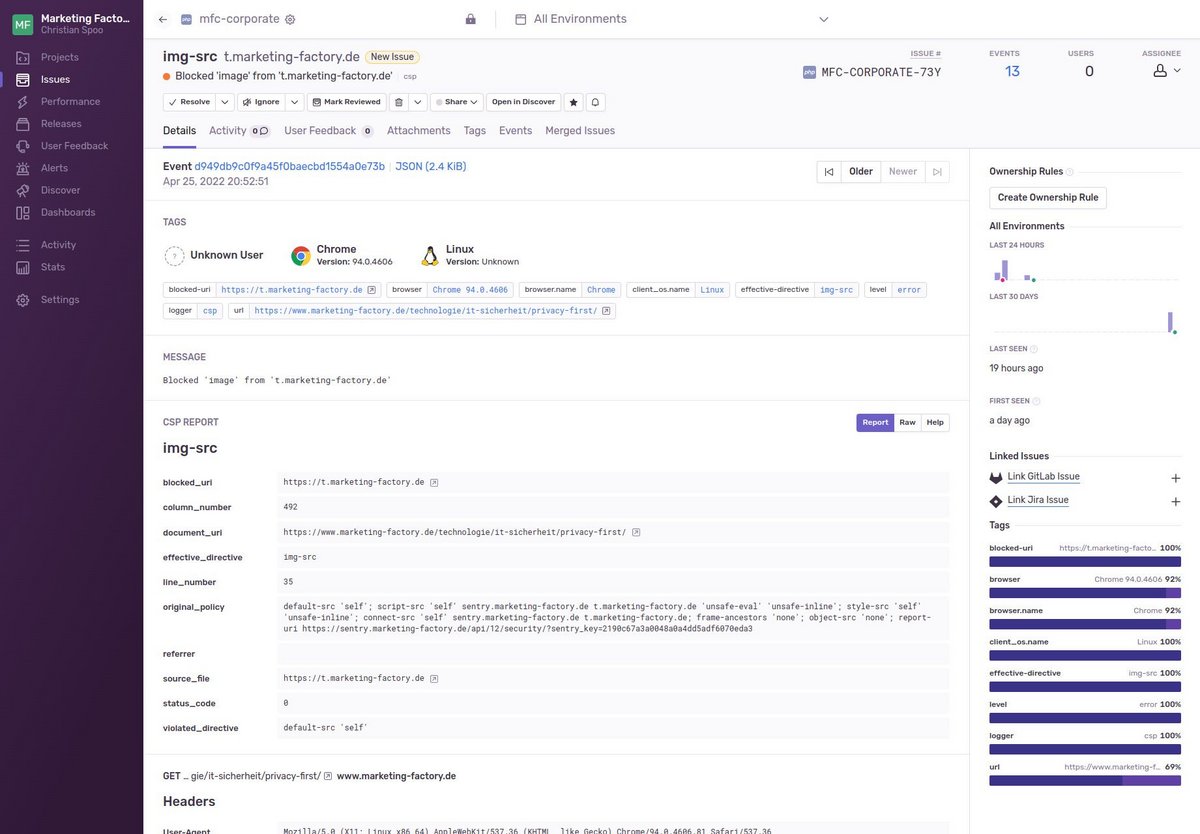
Task: Open the JSON (2.4 KiB) link
Action: 430,167
